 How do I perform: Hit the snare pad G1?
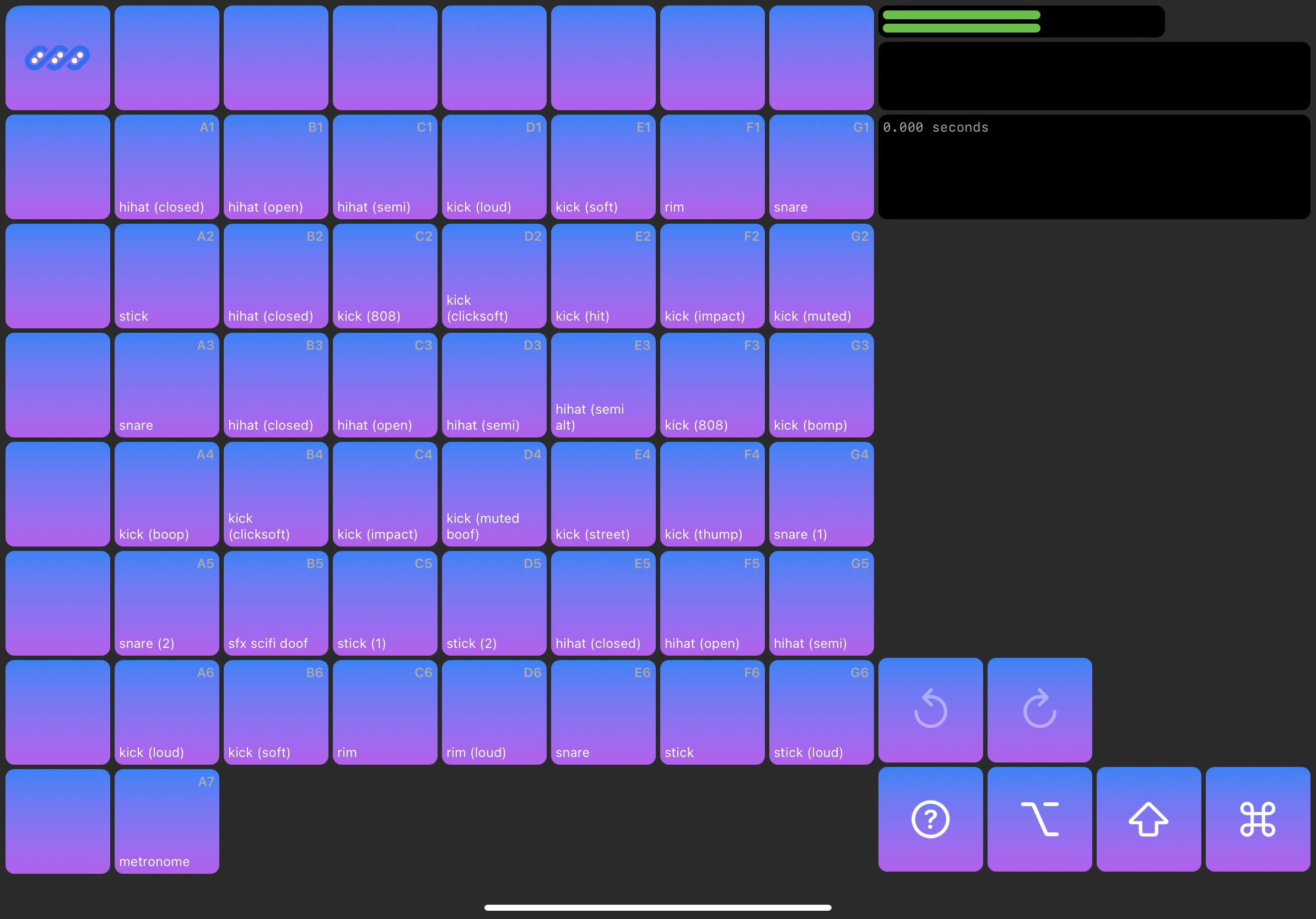(x=821, y=166)
